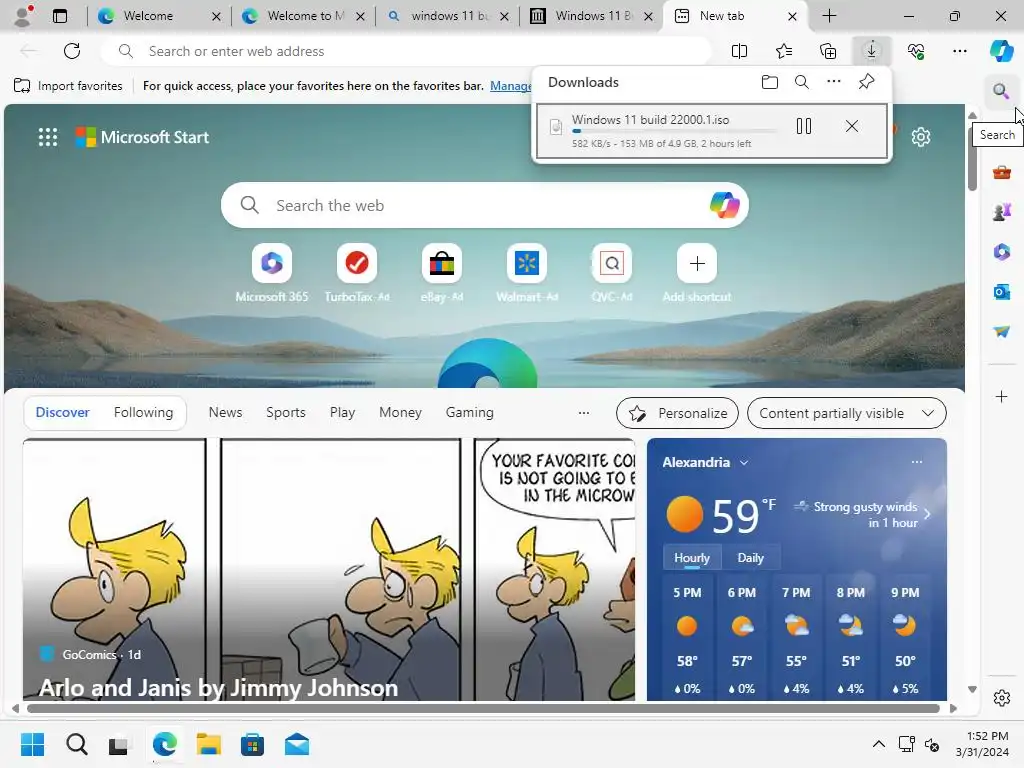
Task: Switch to the 'Windows 11 B' archive tab
Action: 593,16
